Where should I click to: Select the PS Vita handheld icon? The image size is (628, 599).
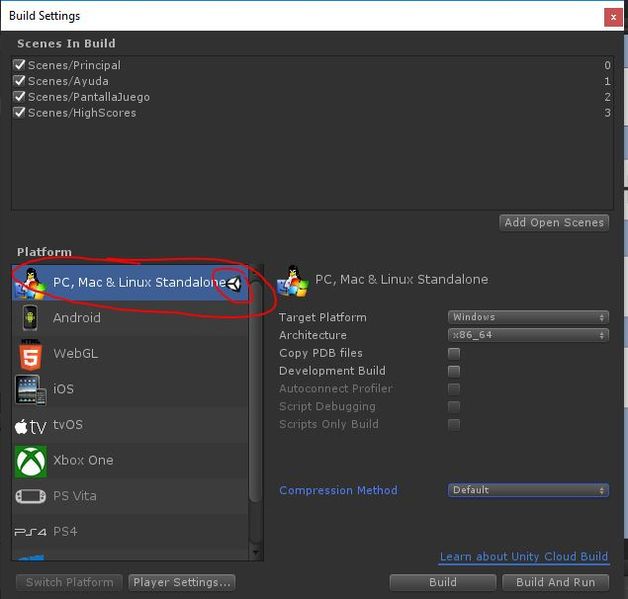[x=31, y=496]
